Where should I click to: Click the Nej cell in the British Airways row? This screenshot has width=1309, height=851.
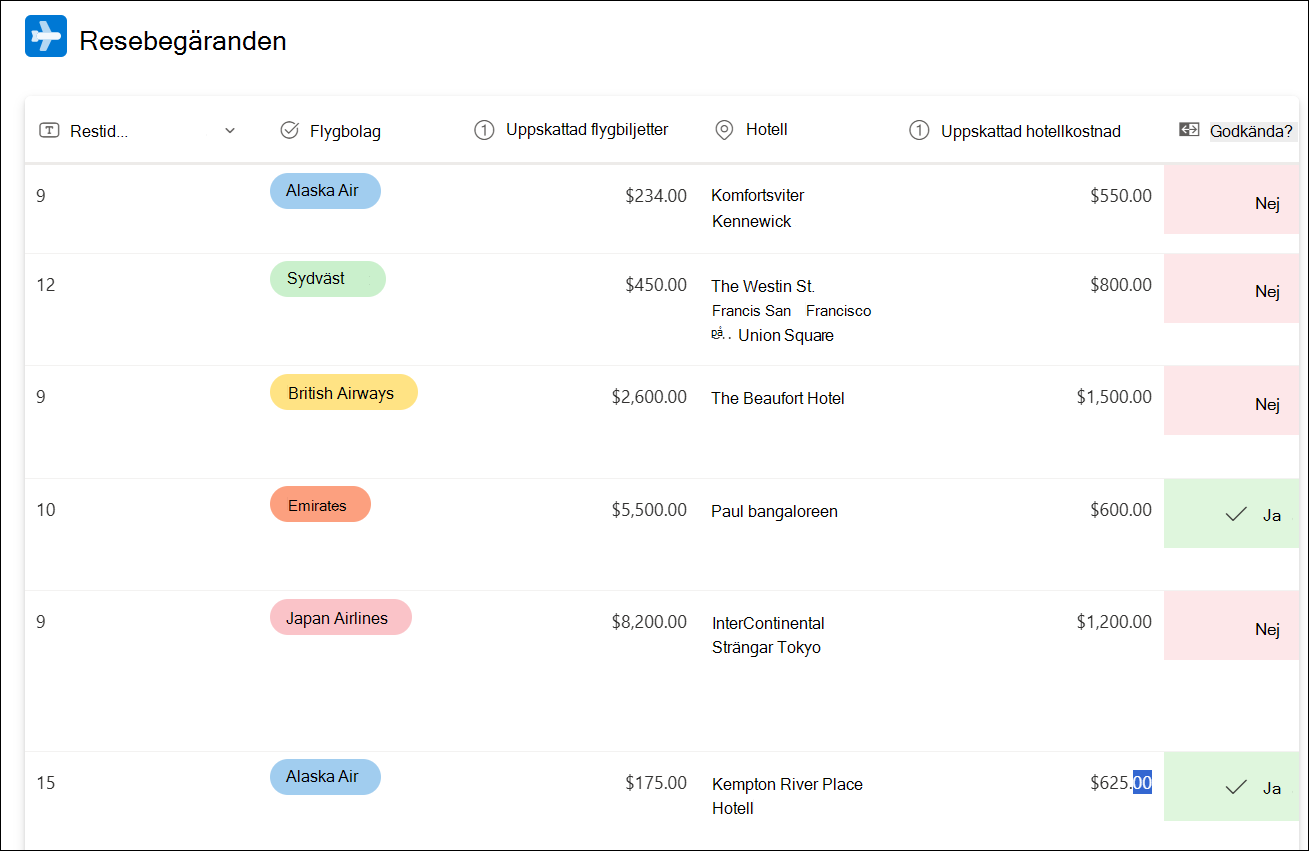pyautogui.click(x=1232, y=401)
